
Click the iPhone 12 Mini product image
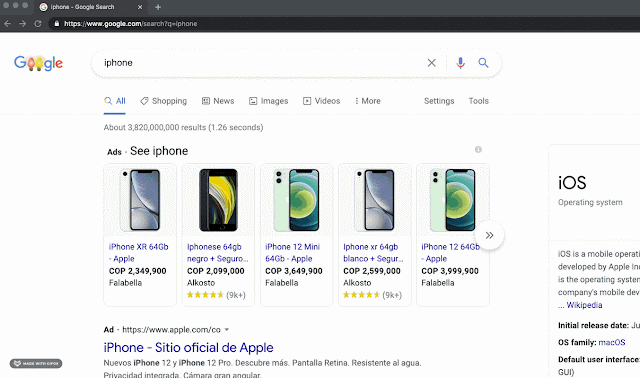coord(297,200)
